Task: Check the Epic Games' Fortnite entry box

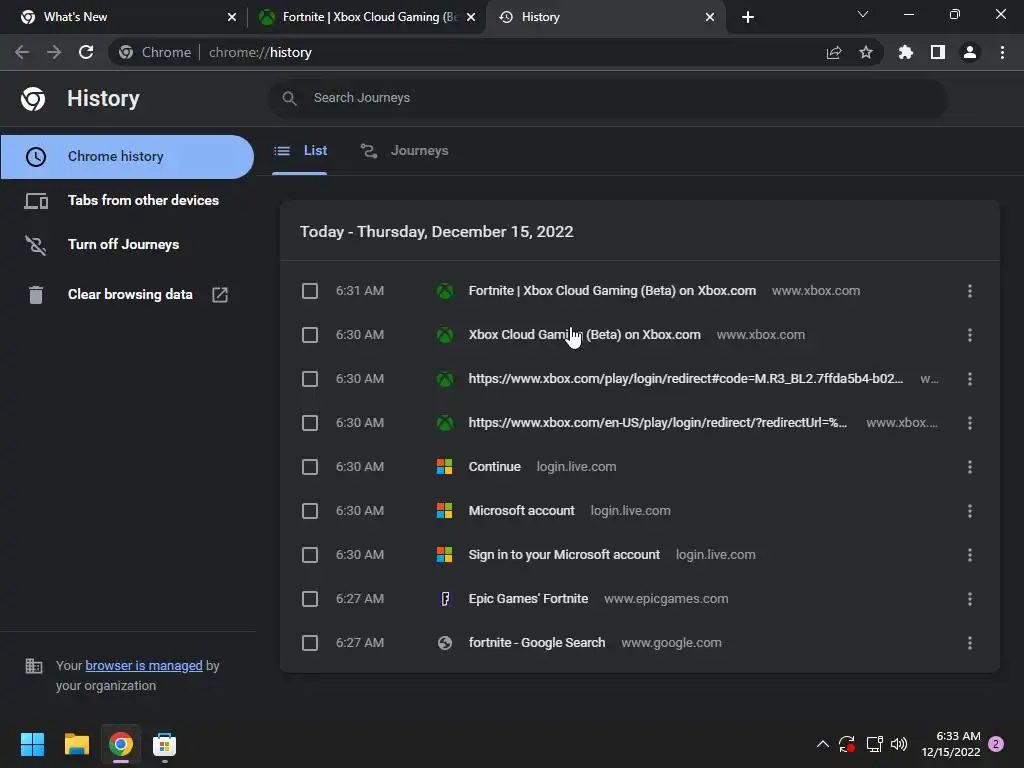Action: click(x=310, y=599)
